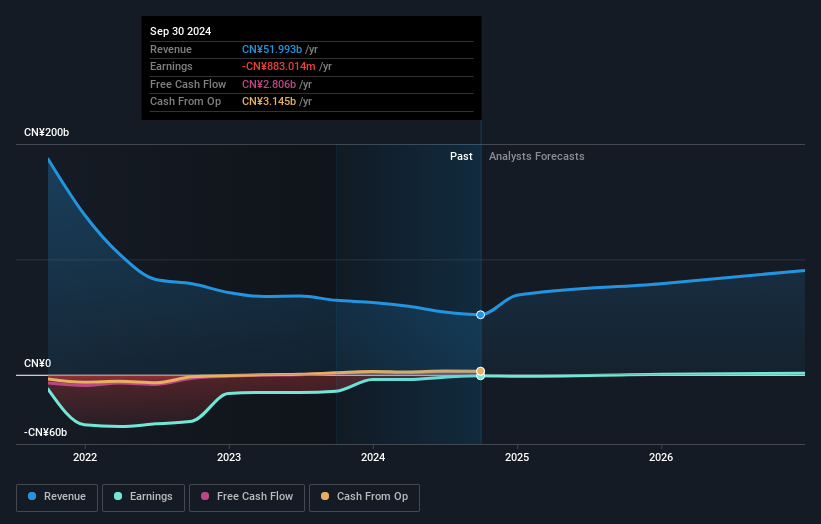Screen dimensions: 821x524
Task: Toggle the Free Cash Flow legend button
Action: pos(247,497)
